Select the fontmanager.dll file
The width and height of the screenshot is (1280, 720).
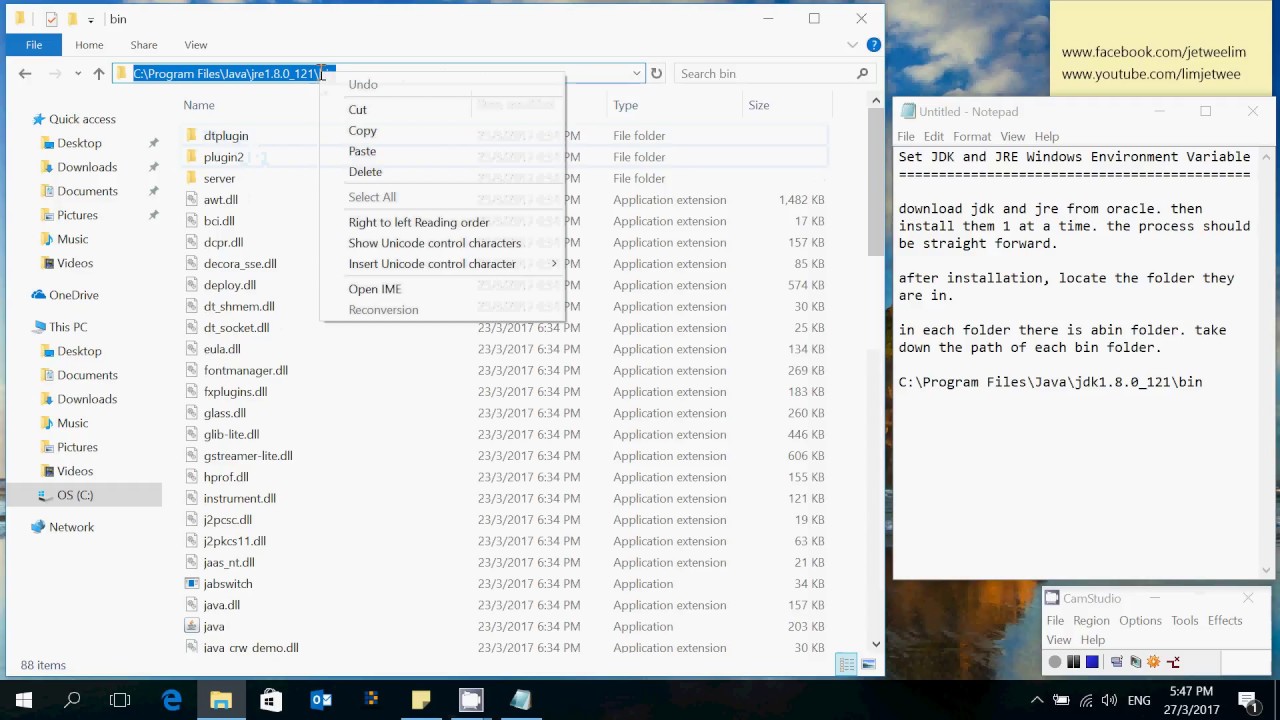(246, 370)
